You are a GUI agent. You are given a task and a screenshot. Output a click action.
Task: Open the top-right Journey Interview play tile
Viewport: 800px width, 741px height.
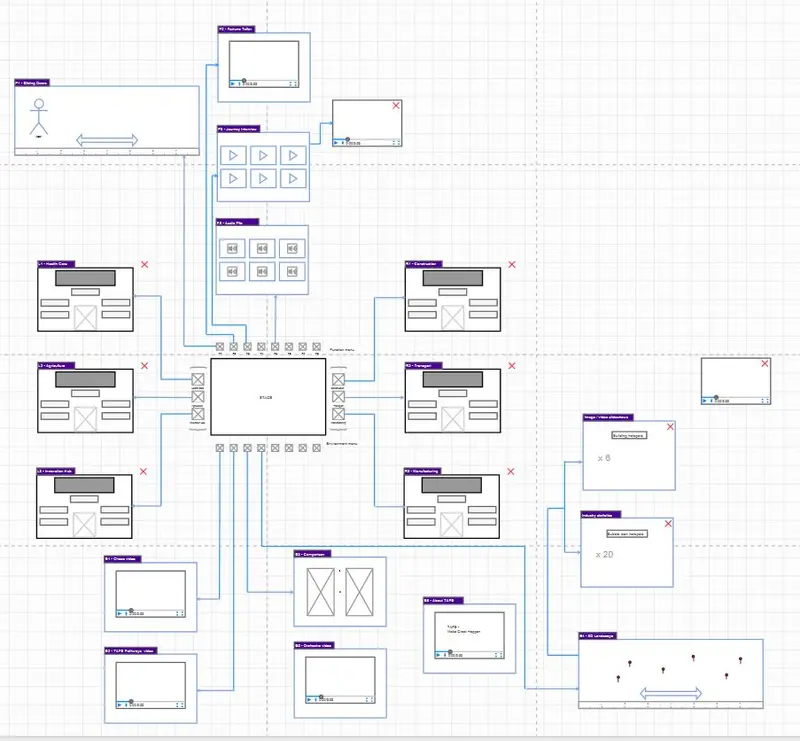(x=293, y=155)
